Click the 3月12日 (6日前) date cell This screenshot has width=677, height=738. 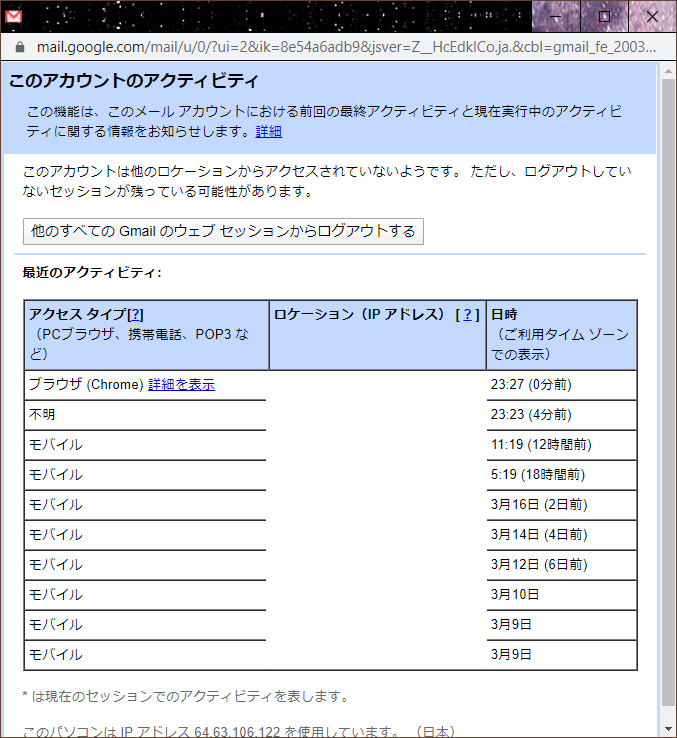[x=562, y=565]
